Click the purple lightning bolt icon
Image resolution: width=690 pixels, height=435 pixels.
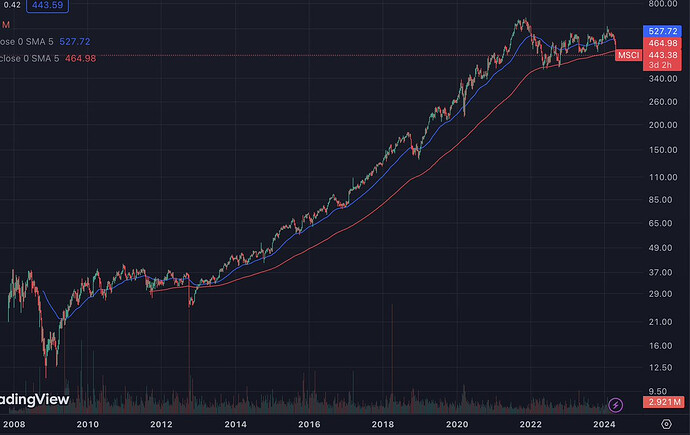pyautogui.click(x=616, y=404)
